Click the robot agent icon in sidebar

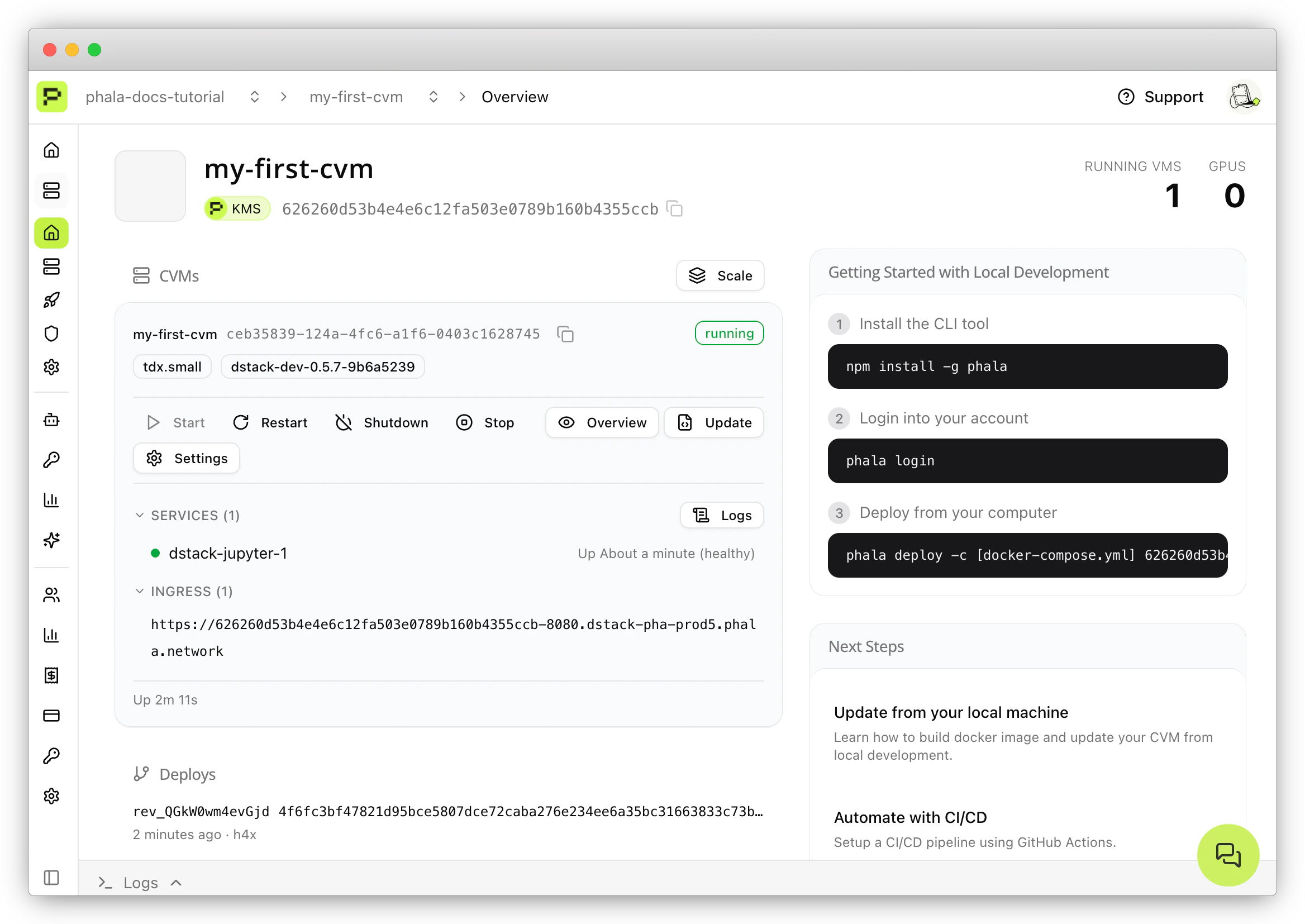click(x=51, y=420)
